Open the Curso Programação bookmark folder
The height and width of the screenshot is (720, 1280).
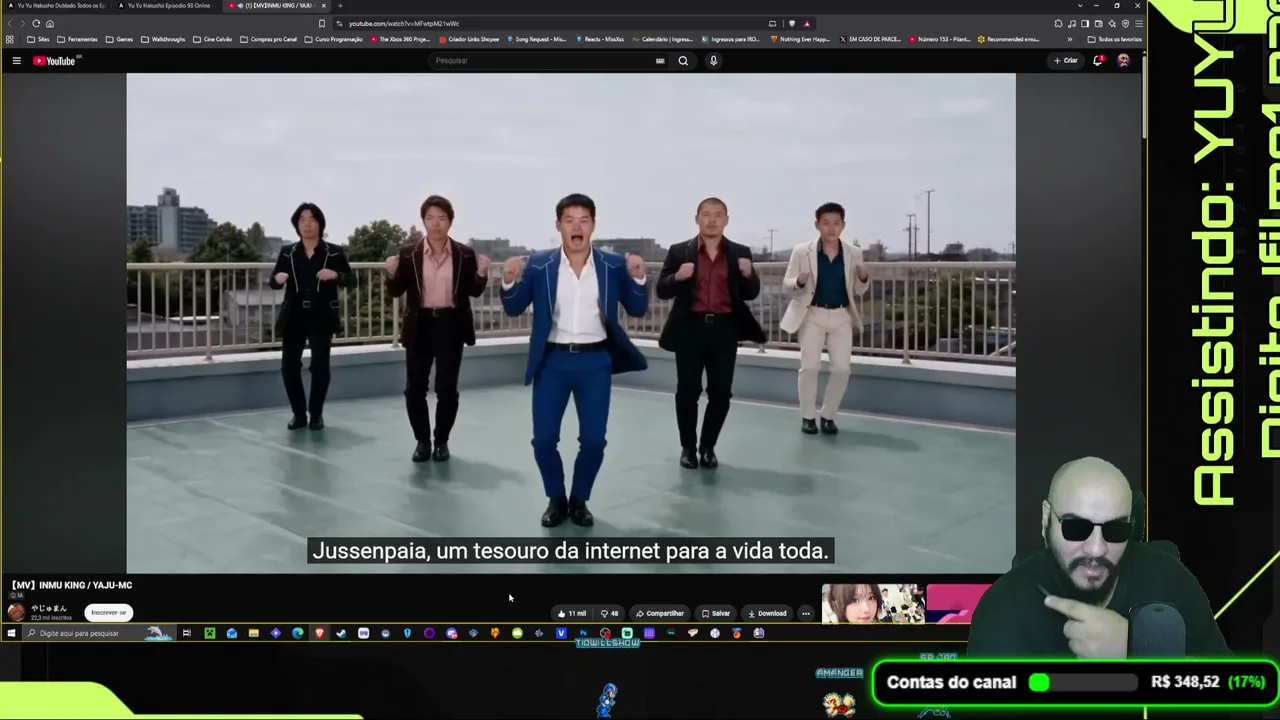click(x=334, y=40)
